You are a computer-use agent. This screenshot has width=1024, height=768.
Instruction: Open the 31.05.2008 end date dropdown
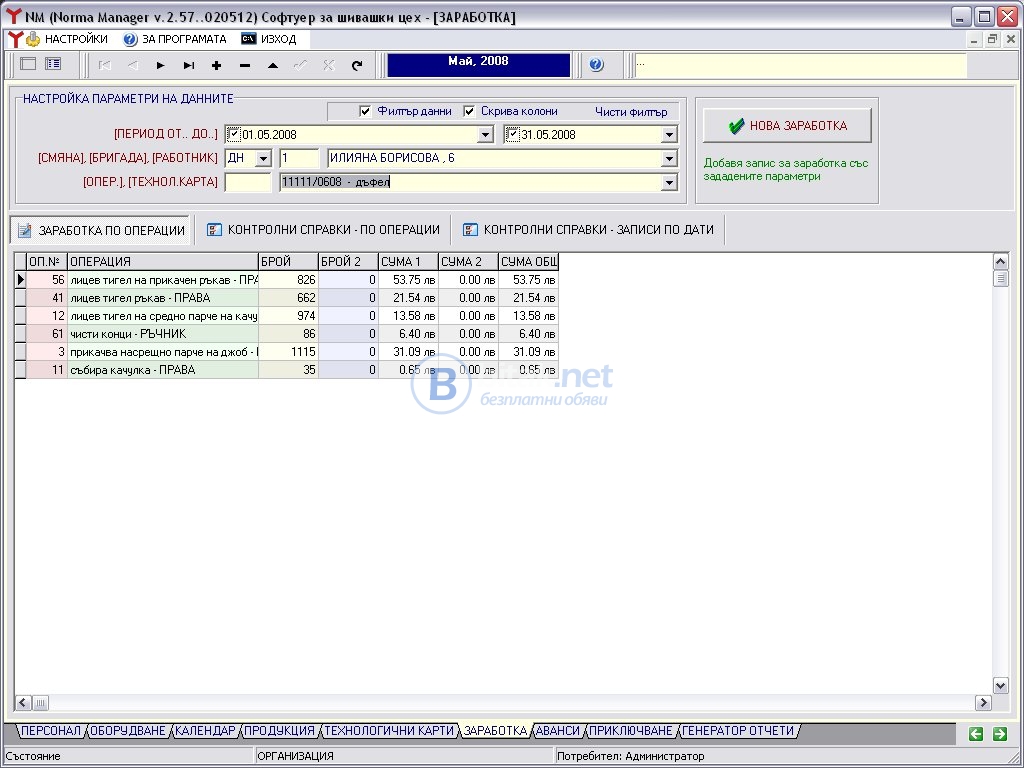(x=669, y=135)
